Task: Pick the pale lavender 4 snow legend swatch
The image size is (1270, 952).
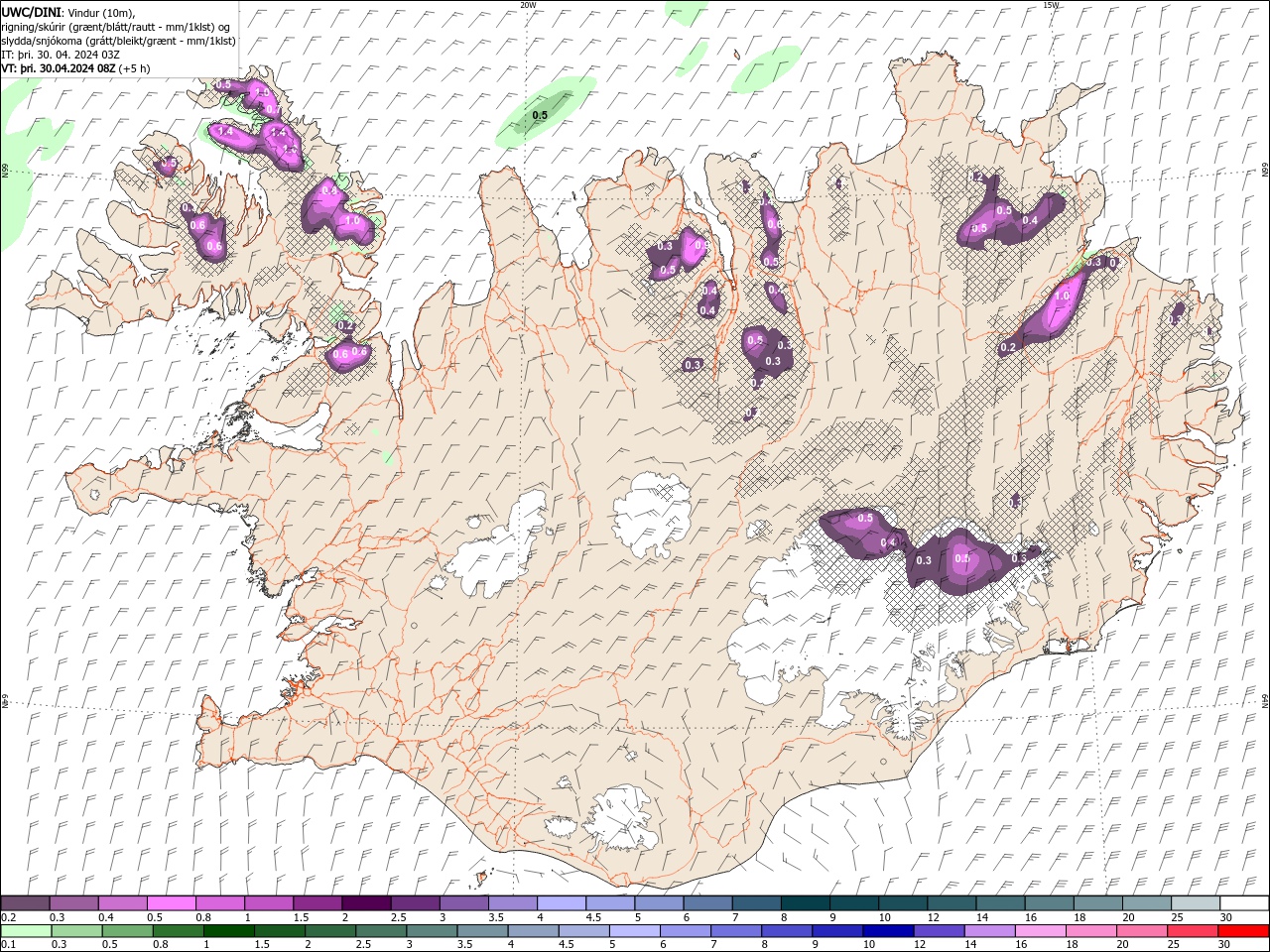Action: point(562,903)
